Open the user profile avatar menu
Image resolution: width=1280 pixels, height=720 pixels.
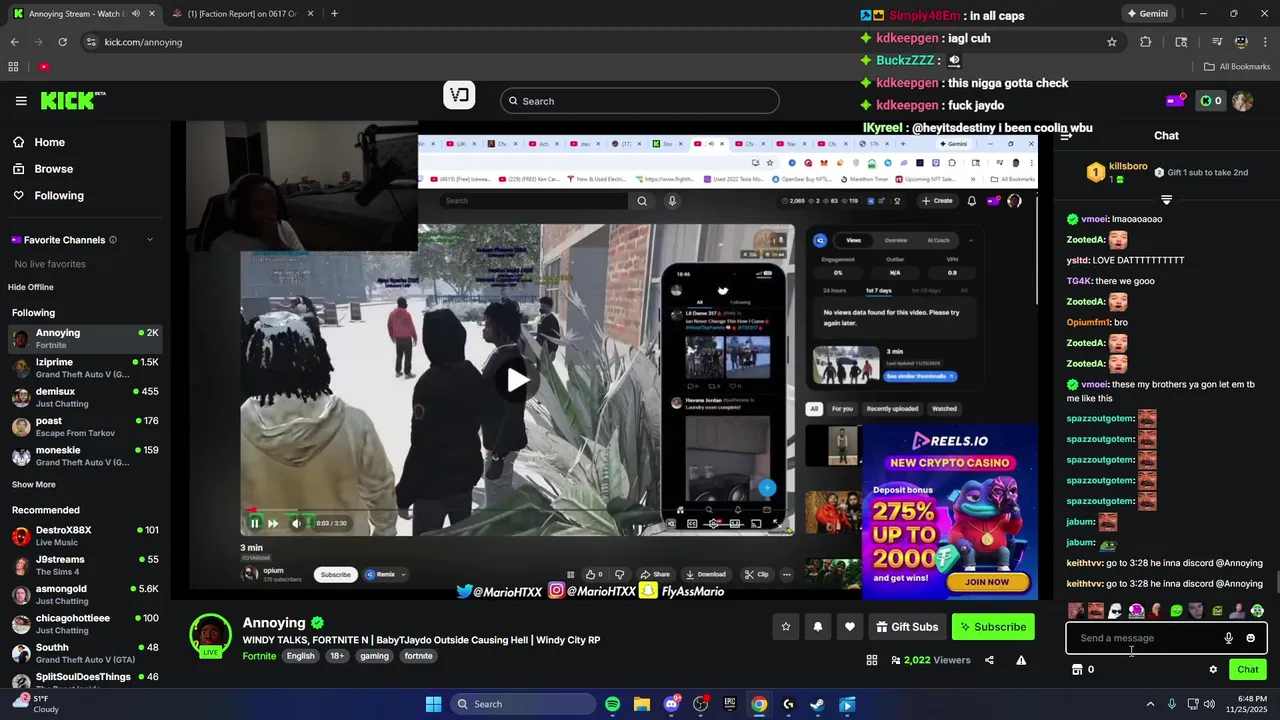[x=1243, y=101]
